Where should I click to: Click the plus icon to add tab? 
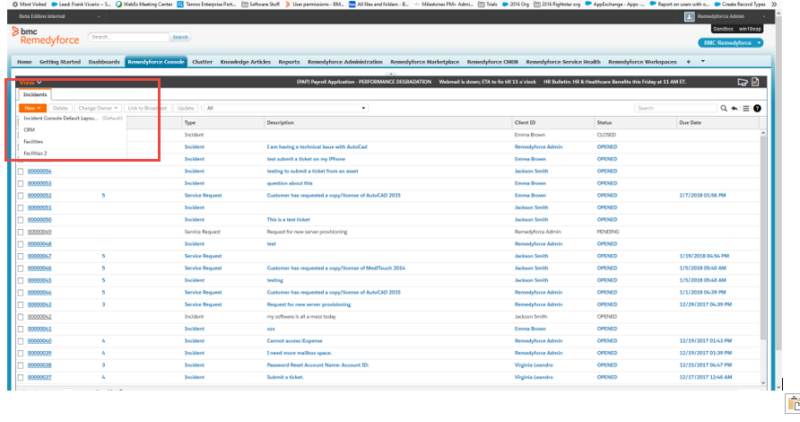pyautogui.click(x=688, y=62)
